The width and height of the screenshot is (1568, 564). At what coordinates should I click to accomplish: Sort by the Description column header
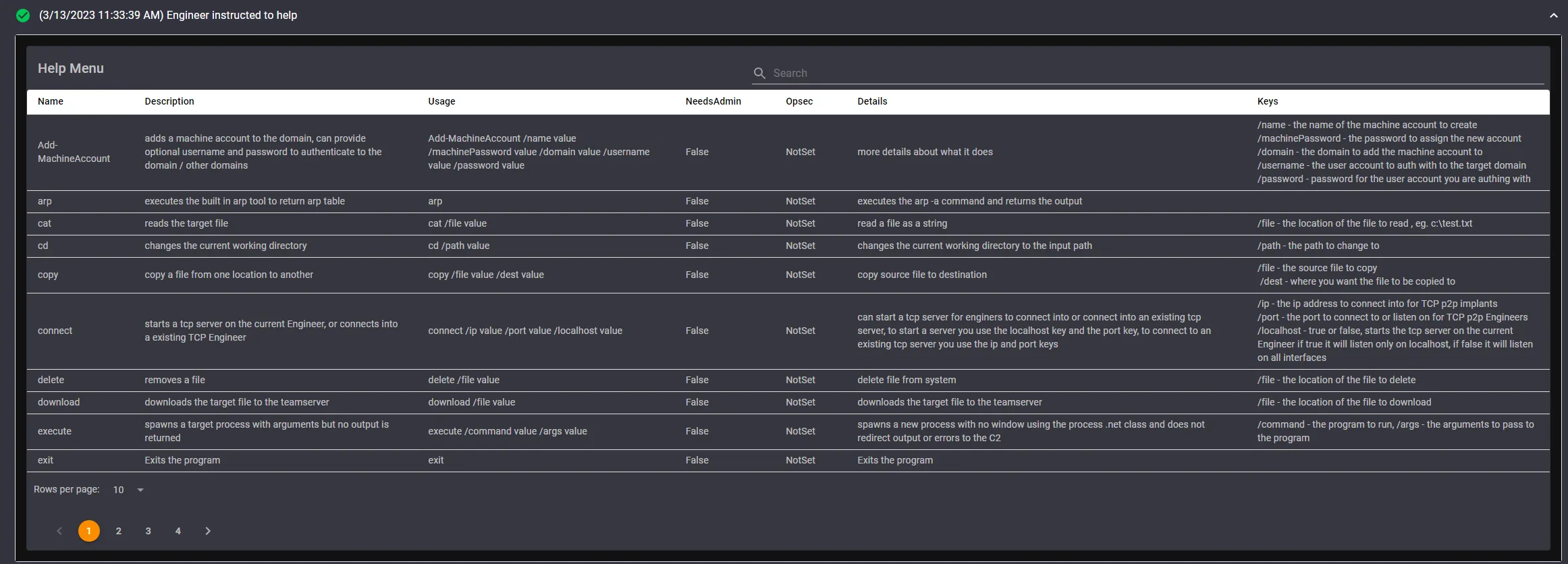[169, 101]
